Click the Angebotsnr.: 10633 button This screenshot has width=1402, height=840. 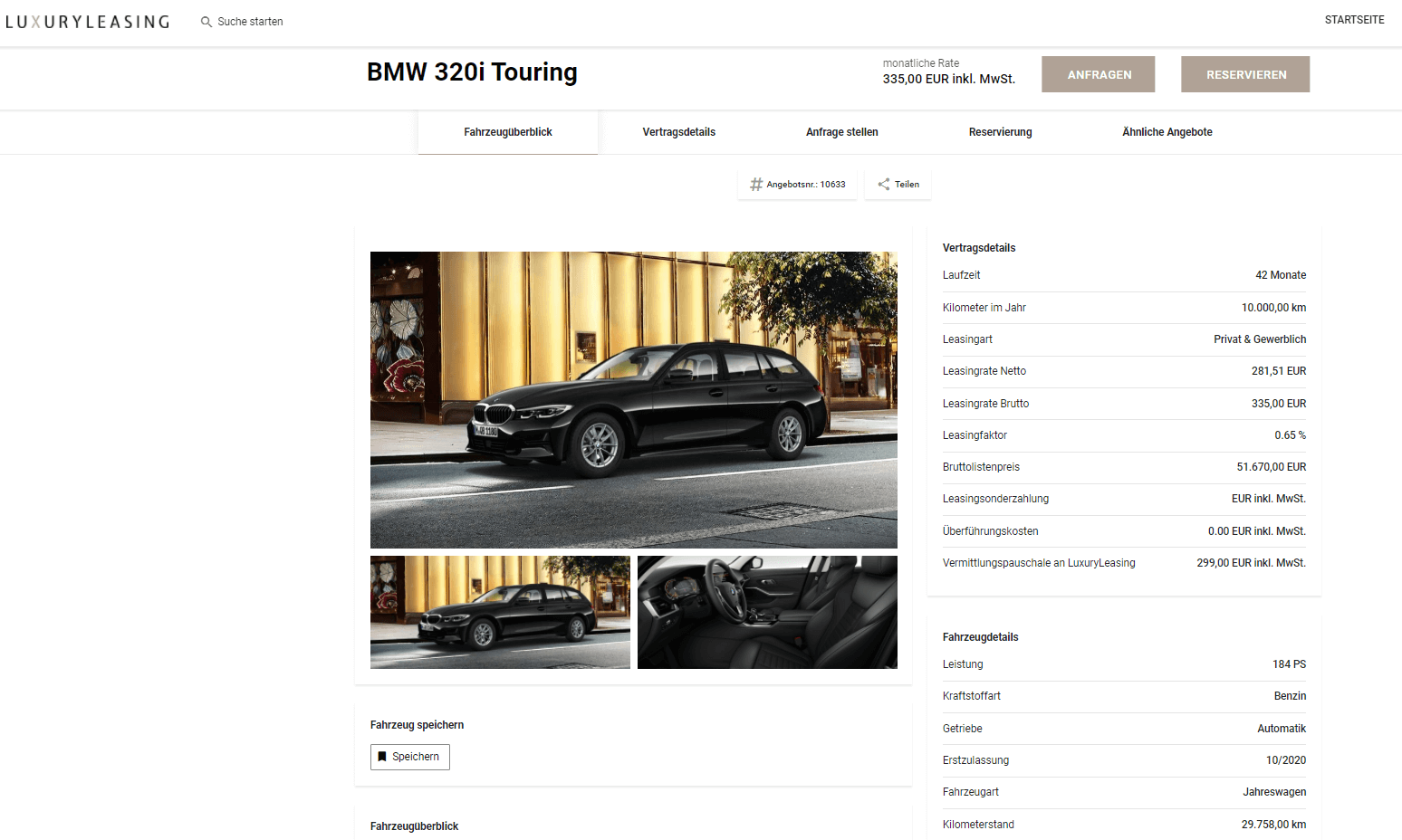point(797,185)
